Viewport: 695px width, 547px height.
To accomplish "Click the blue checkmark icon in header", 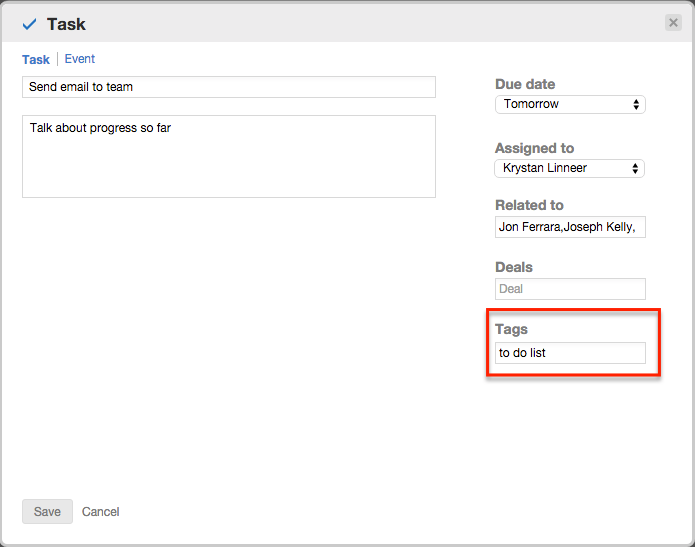I will click(29, 24).
